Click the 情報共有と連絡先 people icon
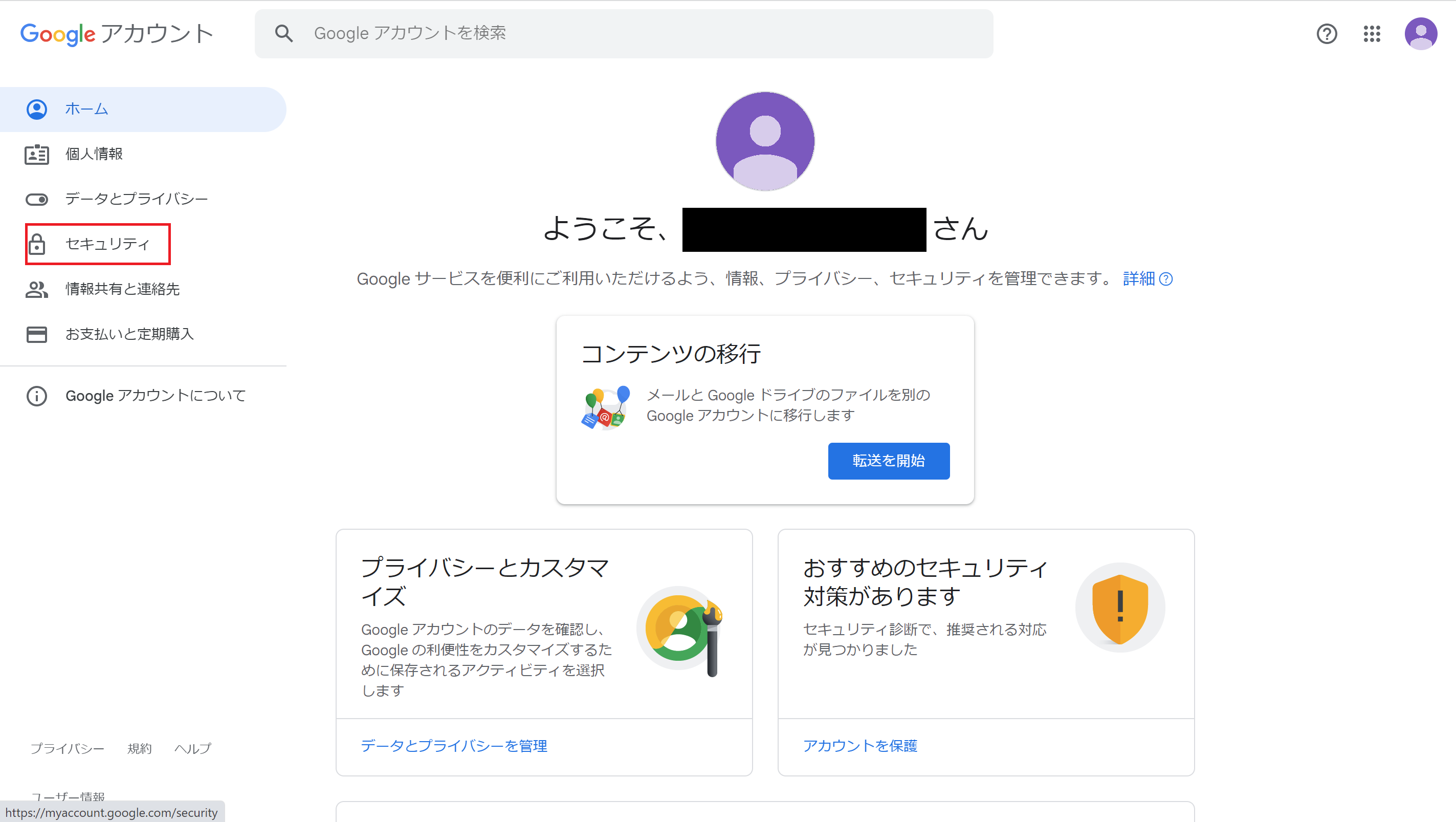 coord(37,290)
